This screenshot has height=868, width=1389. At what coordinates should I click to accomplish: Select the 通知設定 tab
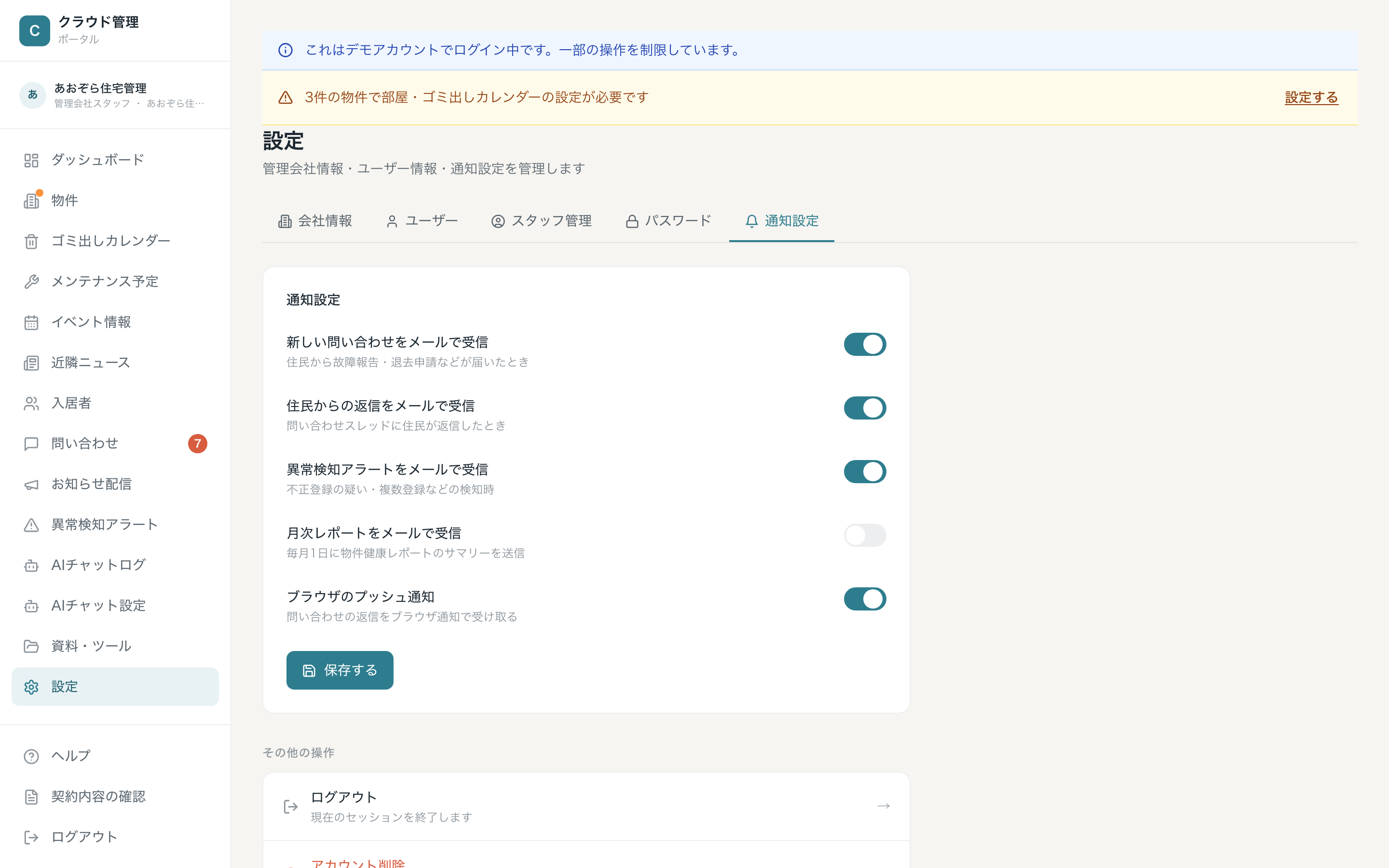[x=782, y=221]
